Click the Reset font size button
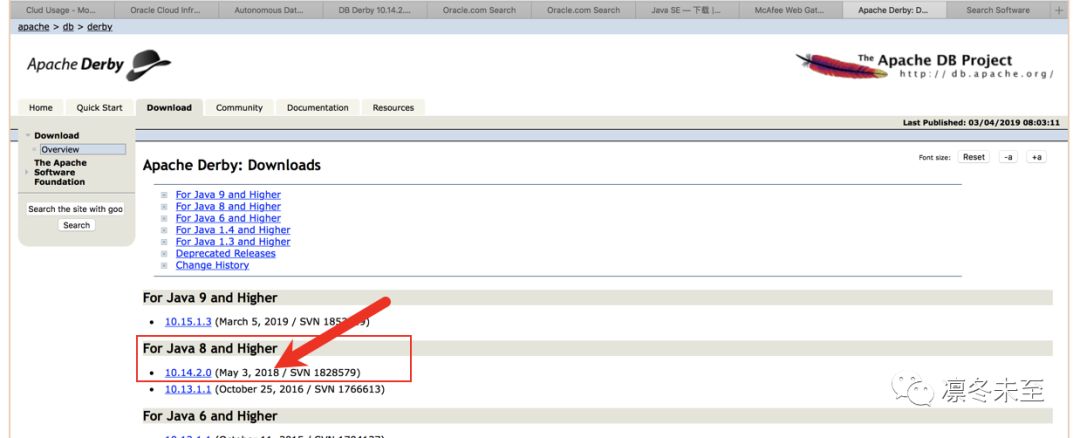The width and height of the screenshot is (1080, 438). pyautogui.click(x=973, y=157)
